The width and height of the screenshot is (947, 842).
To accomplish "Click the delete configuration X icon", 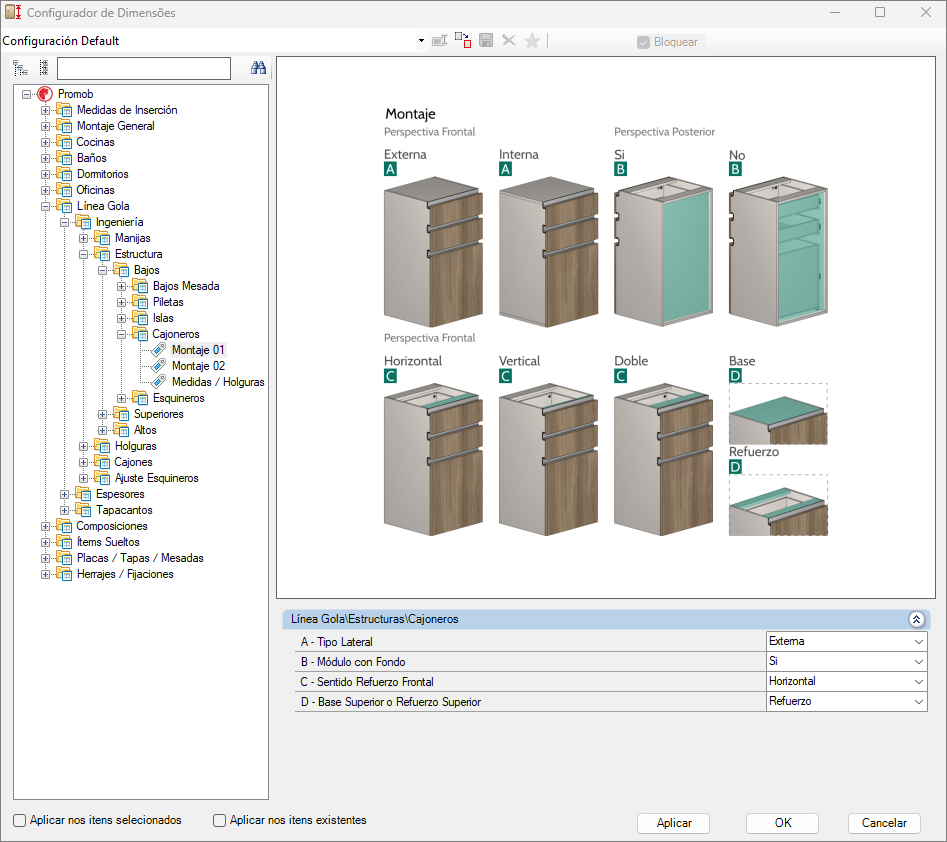I will click(509, 41).
